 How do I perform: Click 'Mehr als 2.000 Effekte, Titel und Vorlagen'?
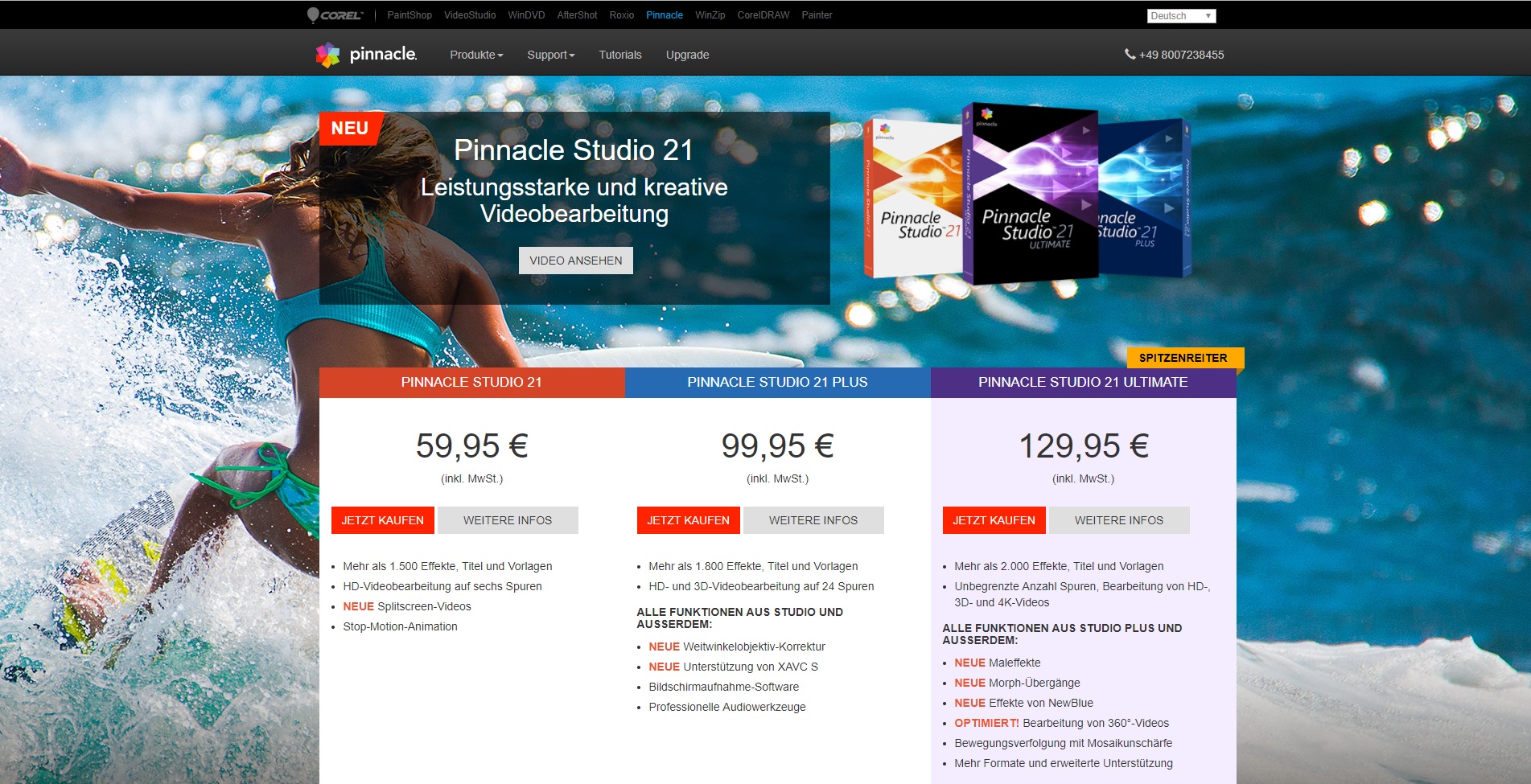pos(1059,566)
